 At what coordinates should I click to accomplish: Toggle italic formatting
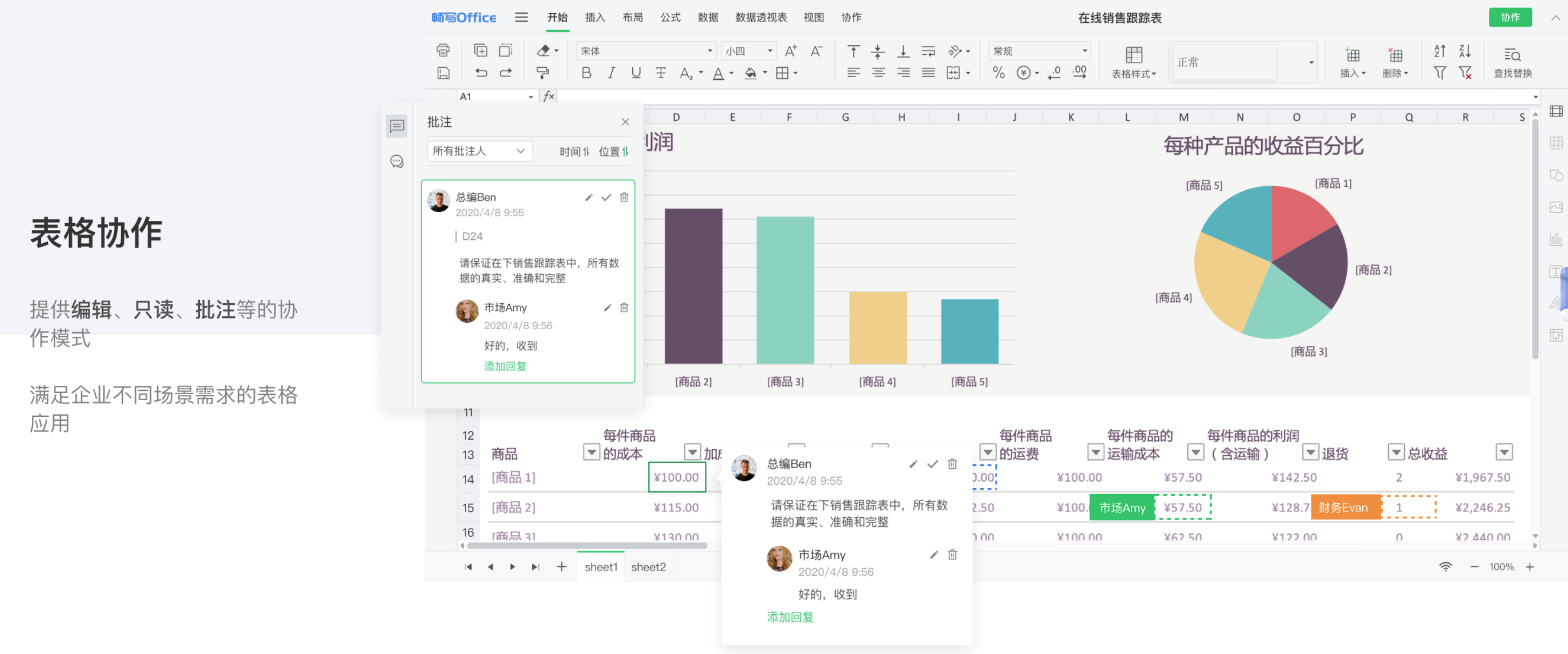(611, 73)
